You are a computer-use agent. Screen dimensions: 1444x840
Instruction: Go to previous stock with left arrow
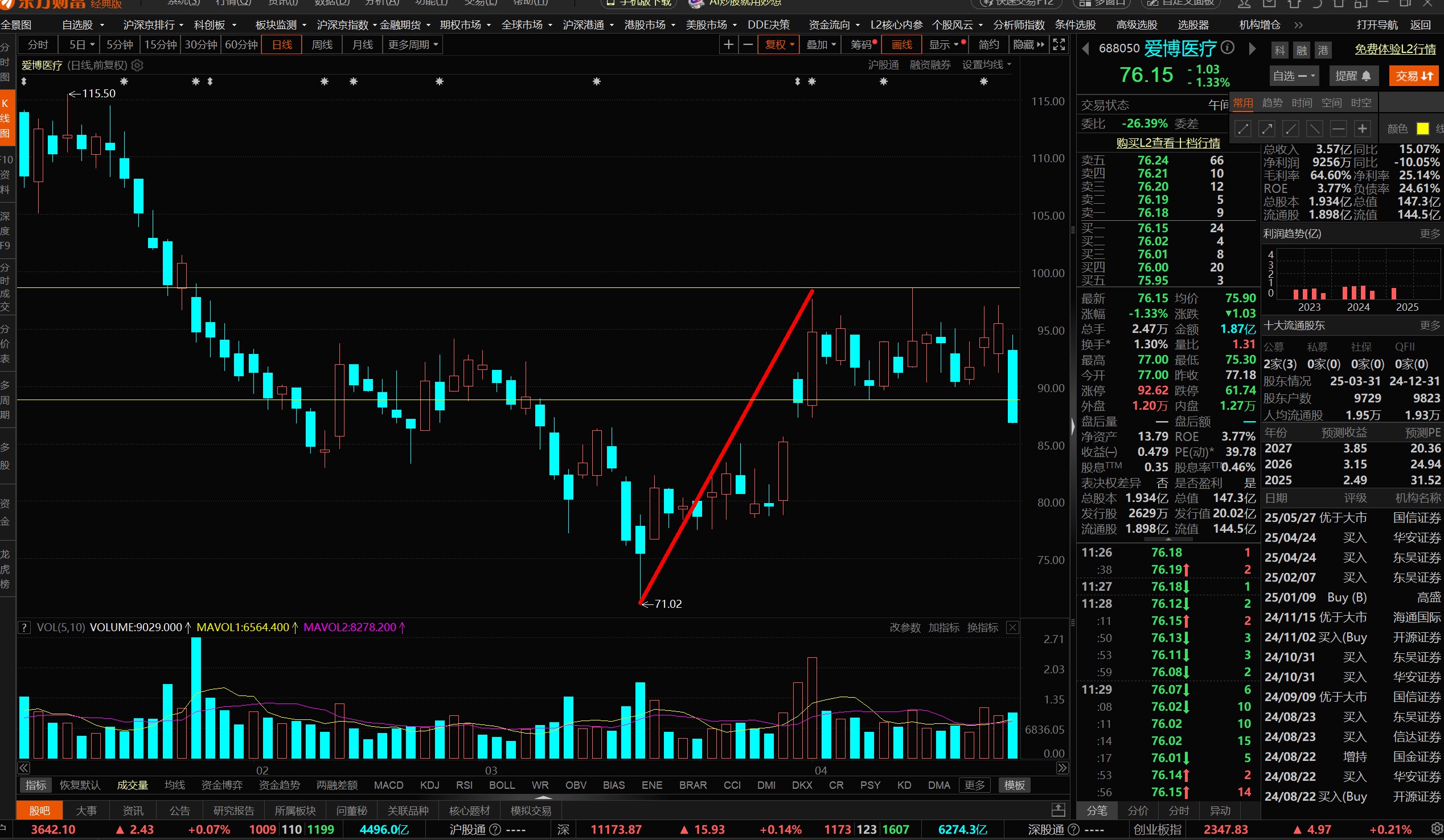coord(1085,49)
